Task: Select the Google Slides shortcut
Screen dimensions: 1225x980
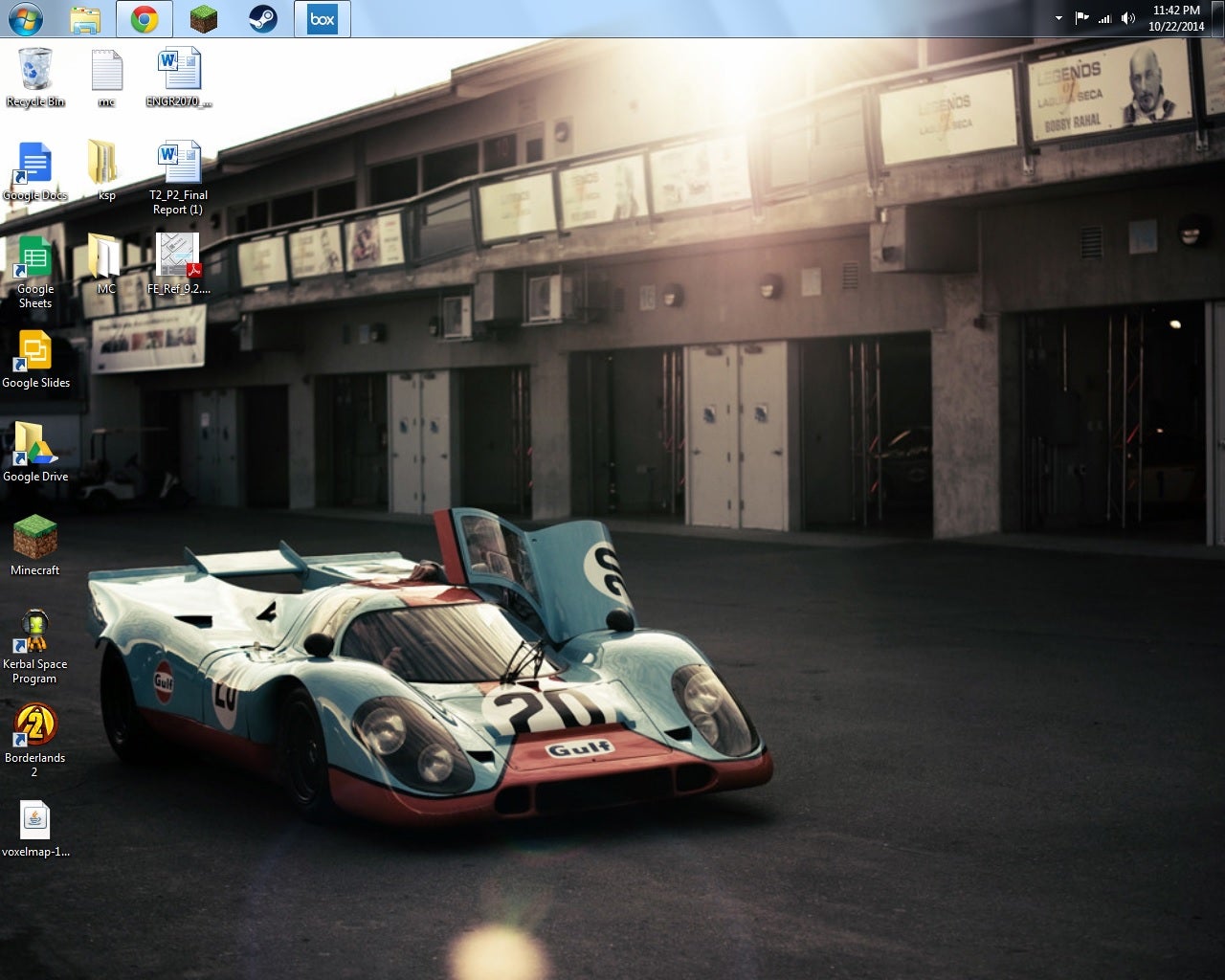Action: tap(35, 359)
